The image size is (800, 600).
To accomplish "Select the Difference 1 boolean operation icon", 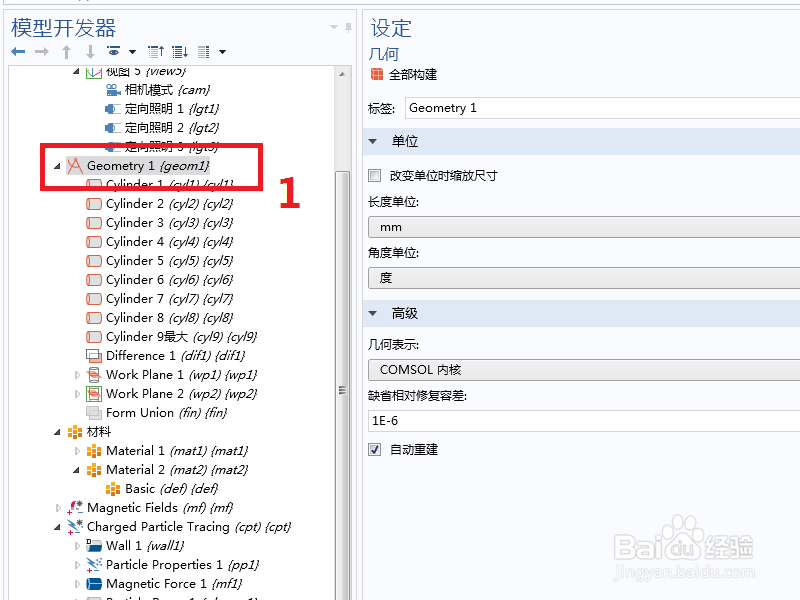I will (x=92, y=355).
